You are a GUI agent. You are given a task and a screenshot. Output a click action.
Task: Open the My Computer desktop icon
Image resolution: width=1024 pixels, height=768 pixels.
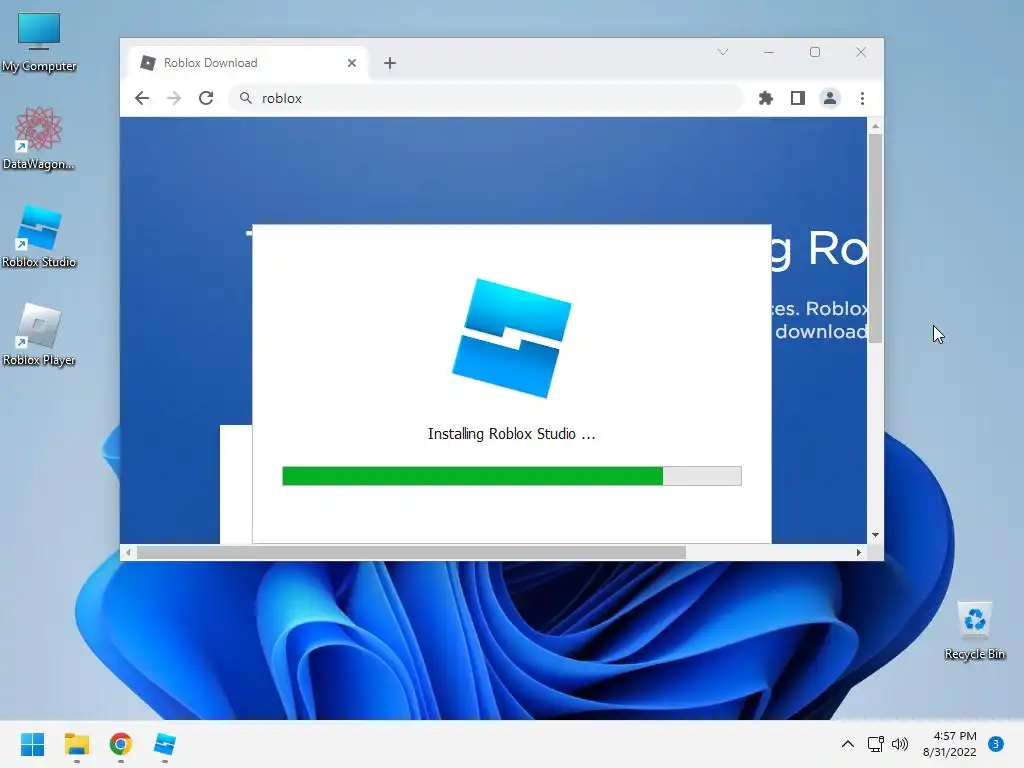coord(39,42)
